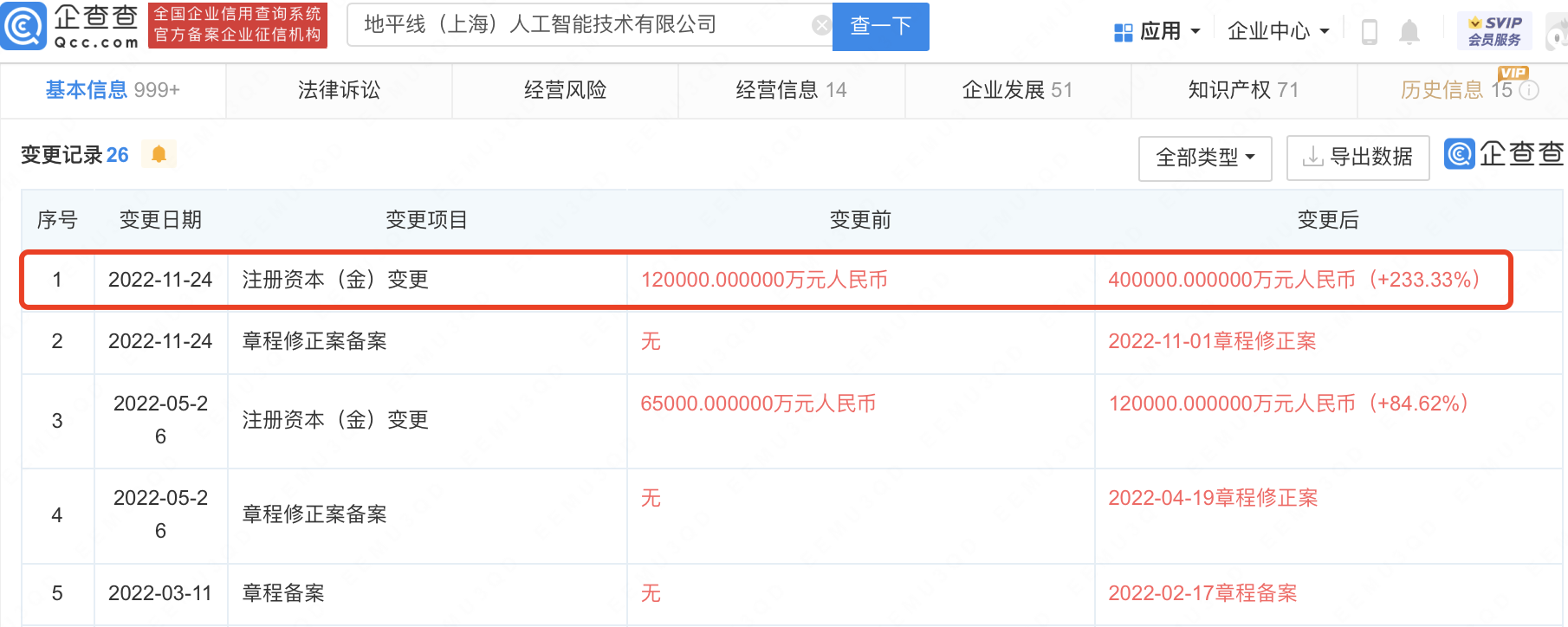Click the 2022-11-01章程修正案 entry
Image resolution: width=1568 pixels, height=627 pixels.
pos(1212,341)
